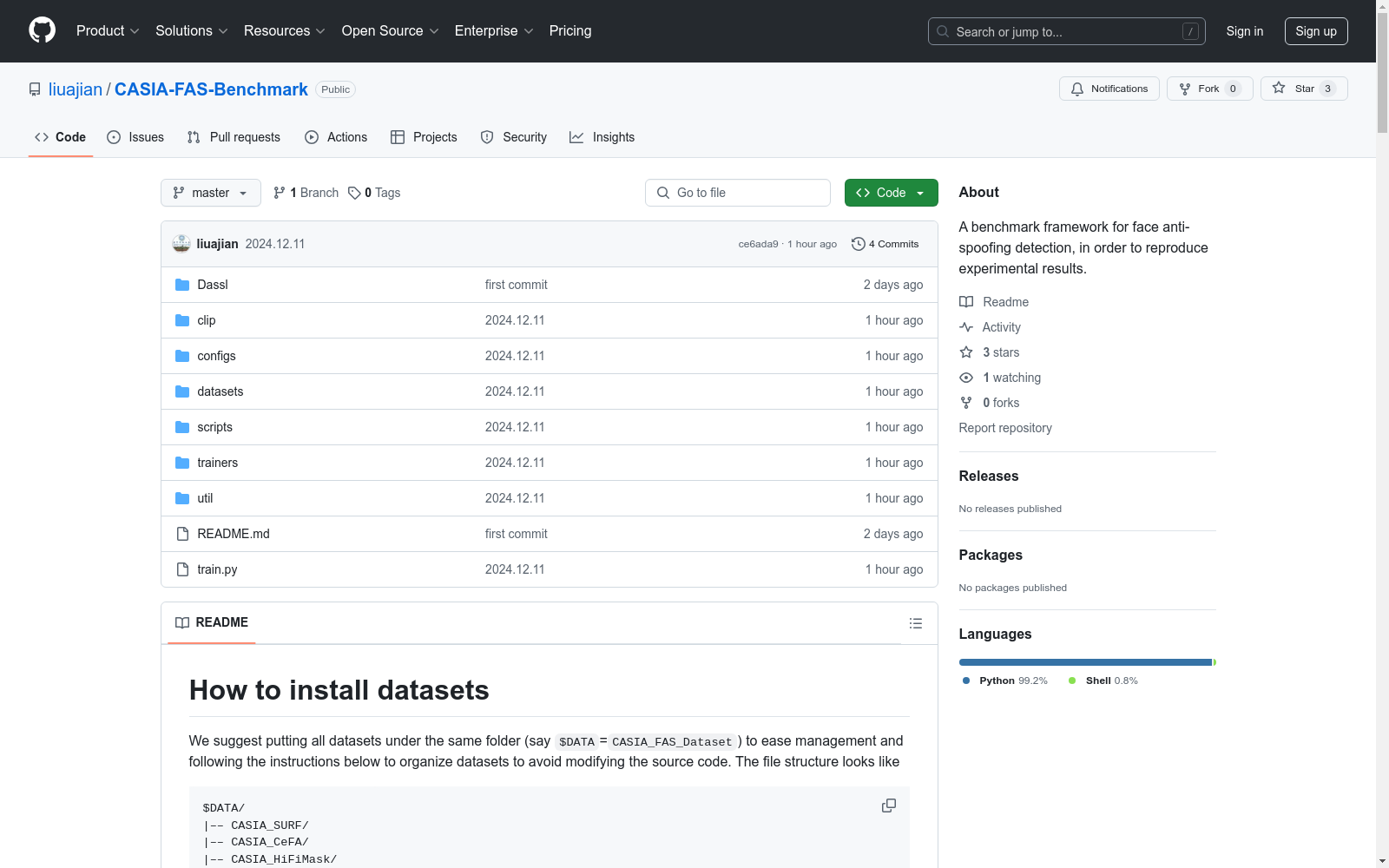Open the Packages heading link
Screen dimensions: 1389x868
tap(991, 555)
